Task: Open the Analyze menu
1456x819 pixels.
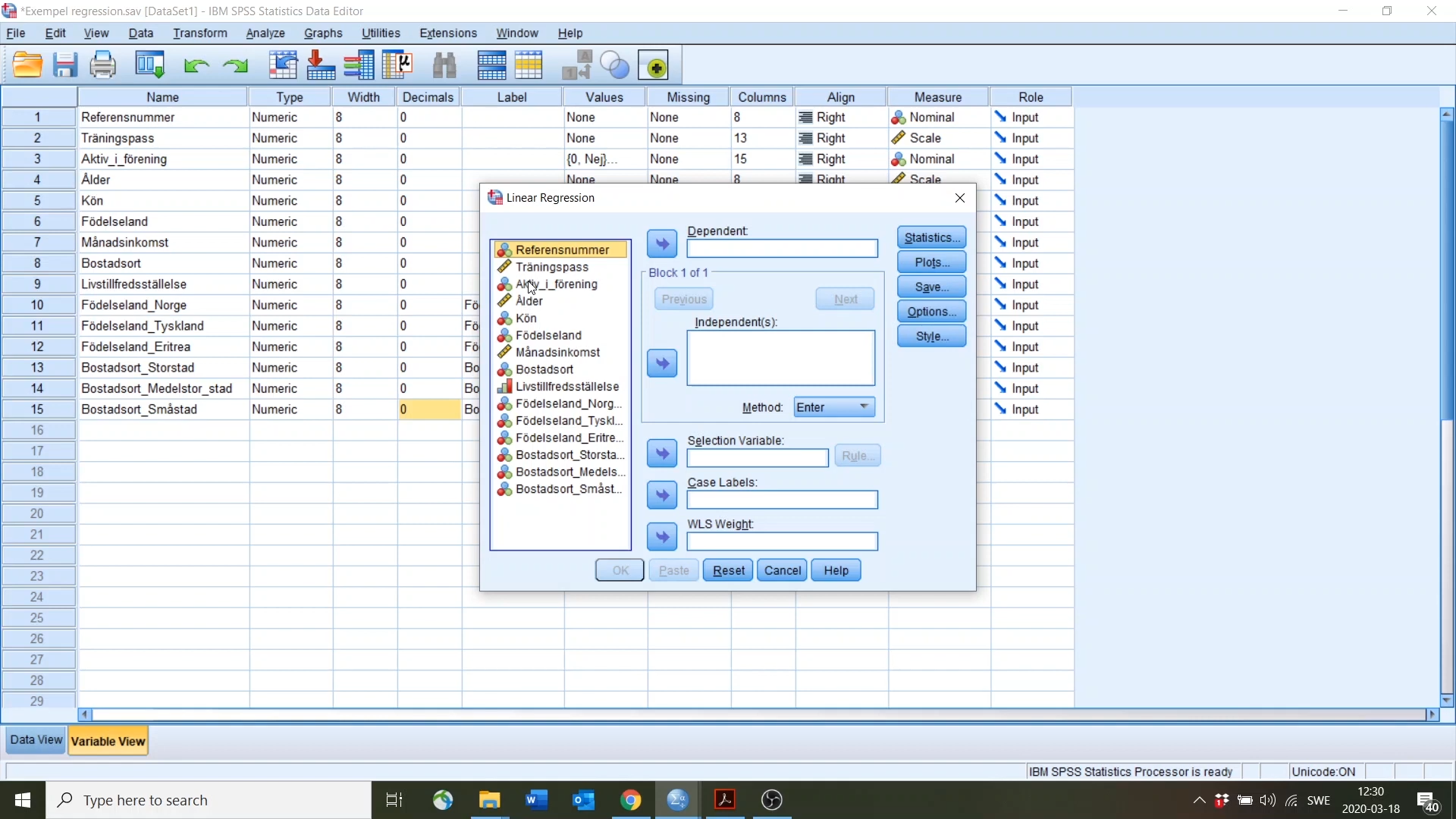Action: [x=265, y=33]
